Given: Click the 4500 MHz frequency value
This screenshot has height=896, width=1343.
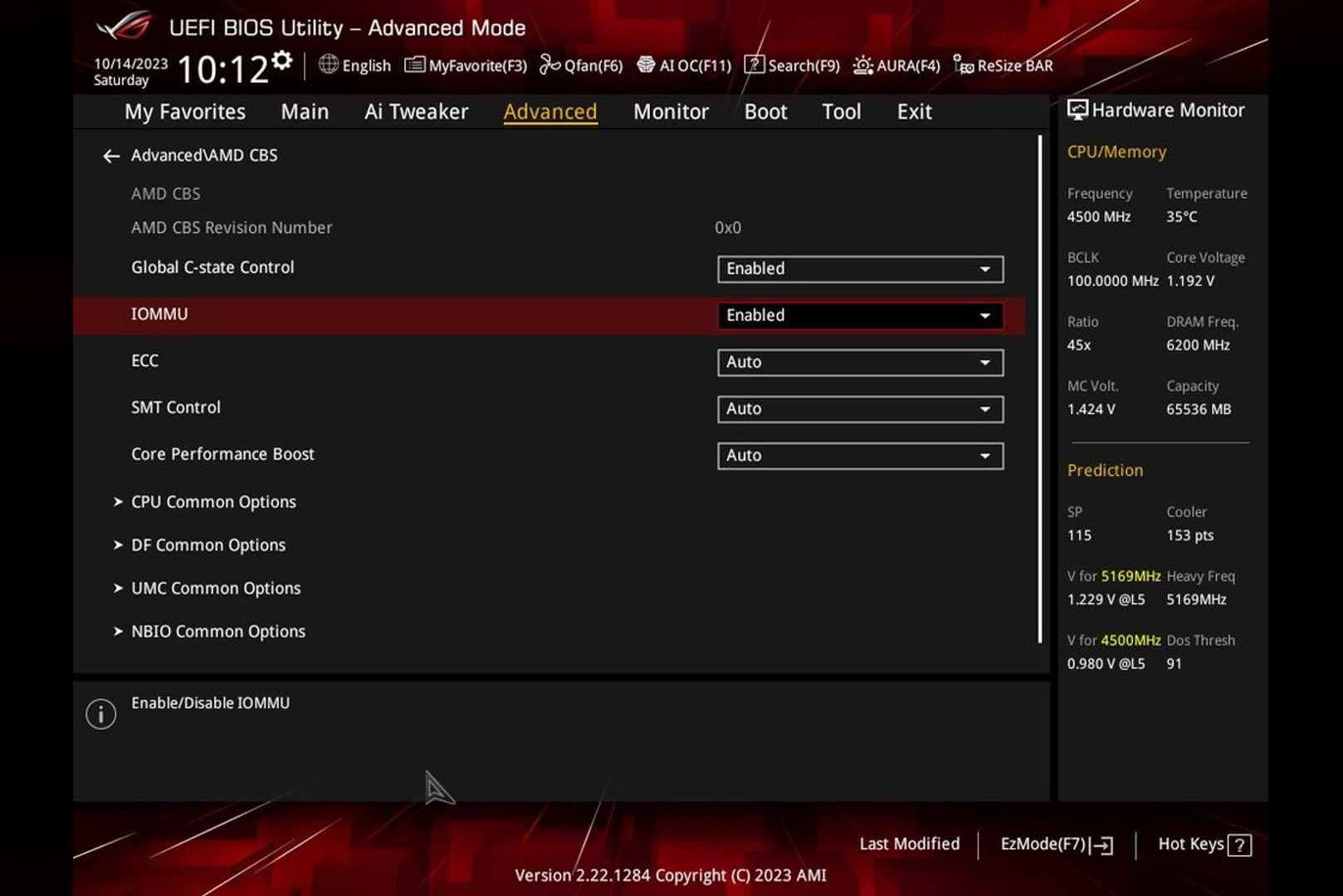Looking at the screenshot, I should (1099, 217).
